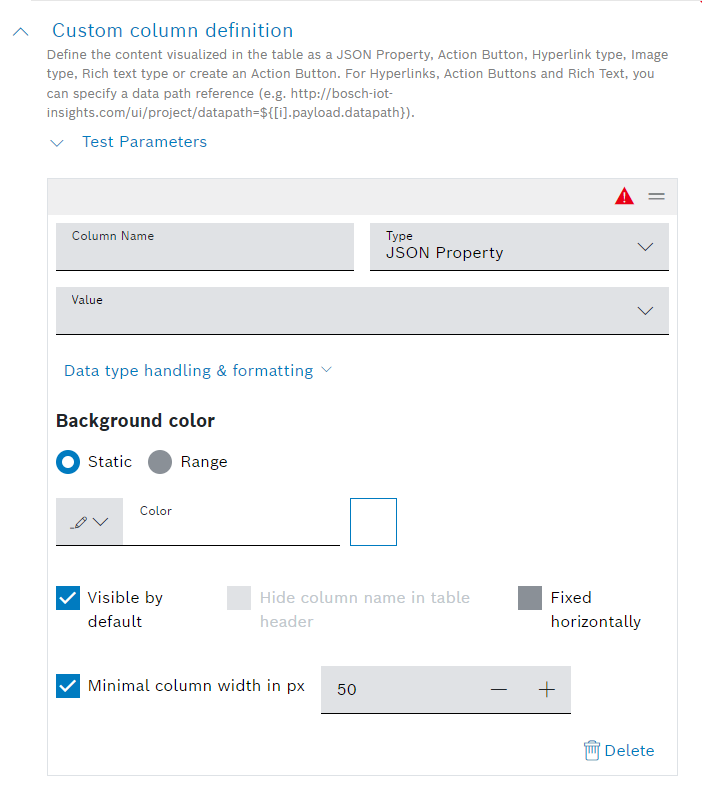The width and height of the screenshot is (702, 790).
Task: Click the red warning triangle icon
Action: (624, 197)
